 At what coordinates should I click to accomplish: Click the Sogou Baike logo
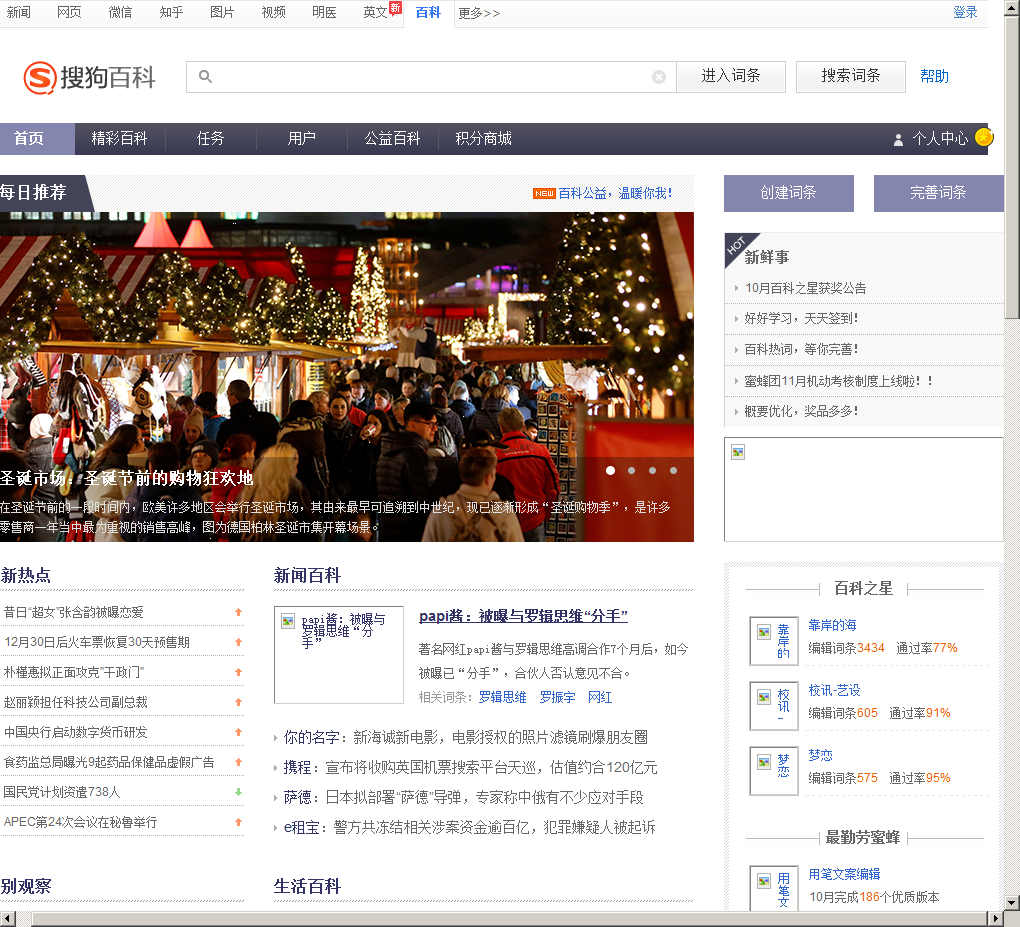pos(90,77)
